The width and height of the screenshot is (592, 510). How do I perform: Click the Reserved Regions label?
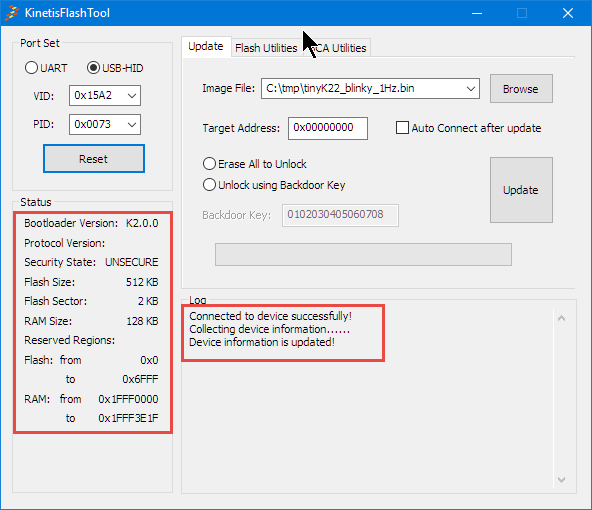69,340
